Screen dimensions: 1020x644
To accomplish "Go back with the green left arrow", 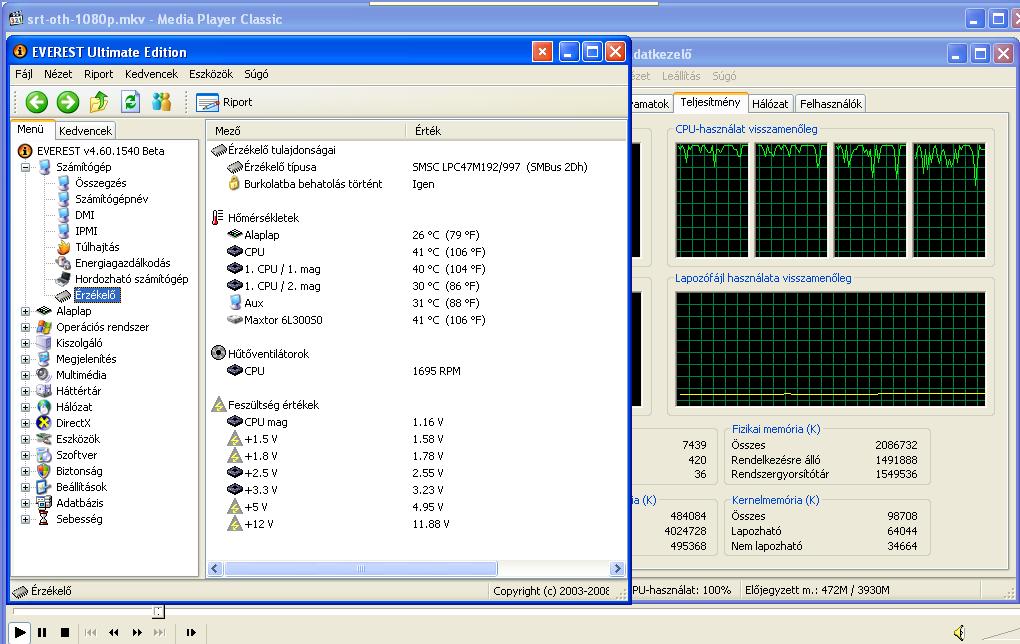I will click(x=36, y=102).
